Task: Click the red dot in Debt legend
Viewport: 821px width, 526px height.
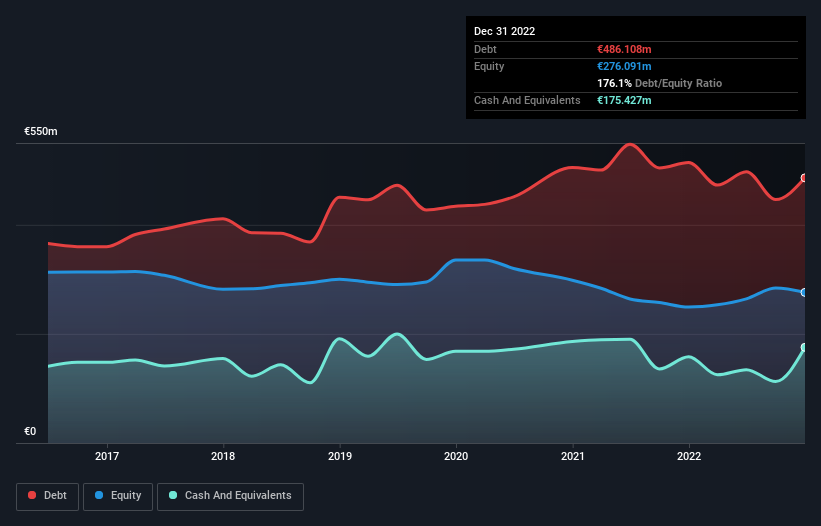Action: tap(32, 495)
